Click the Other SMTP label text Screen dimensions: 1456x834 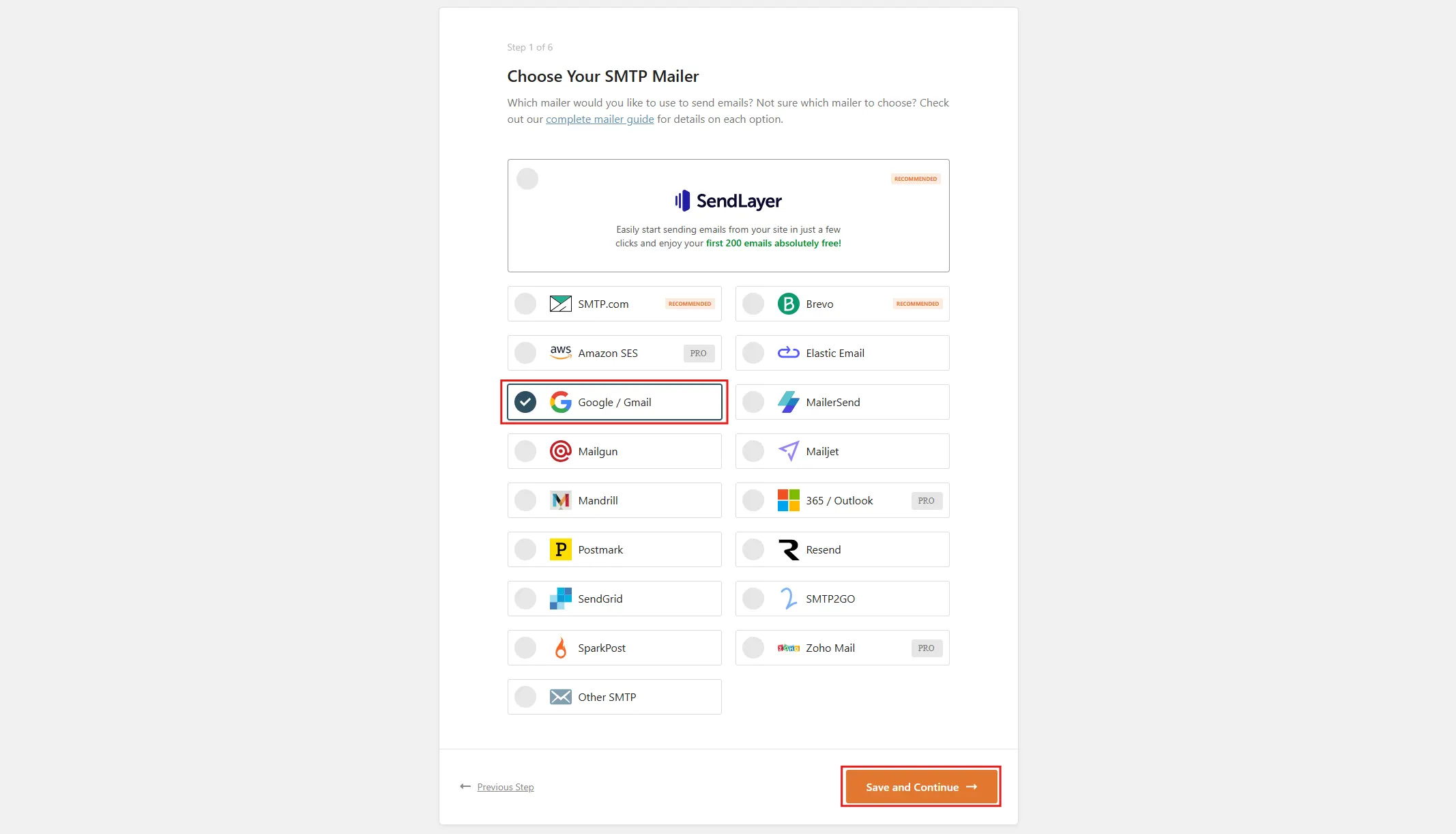(607, 697)
